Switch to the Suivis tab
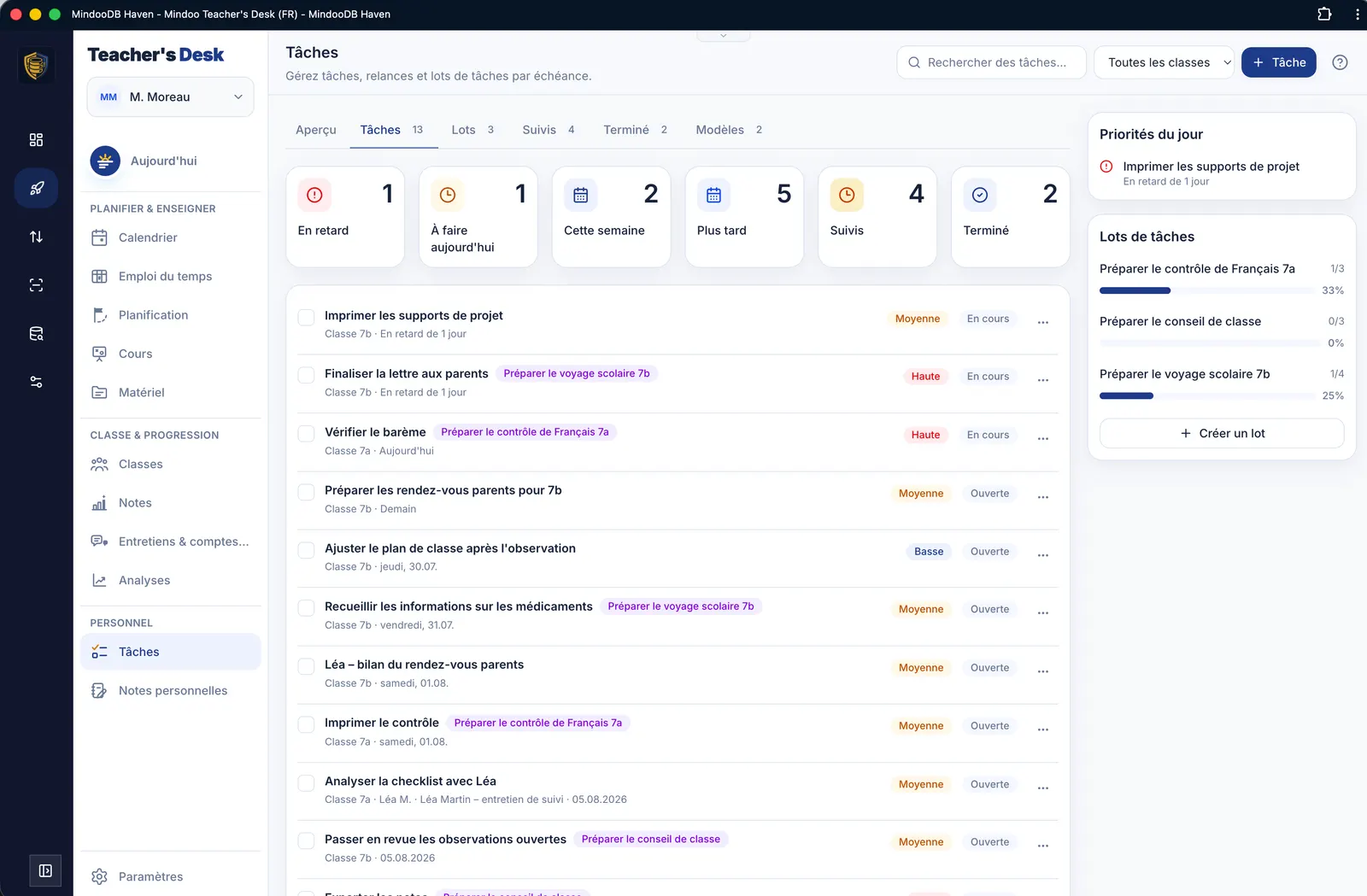This screenshot has width=1367, height=896. coord(549,130)
